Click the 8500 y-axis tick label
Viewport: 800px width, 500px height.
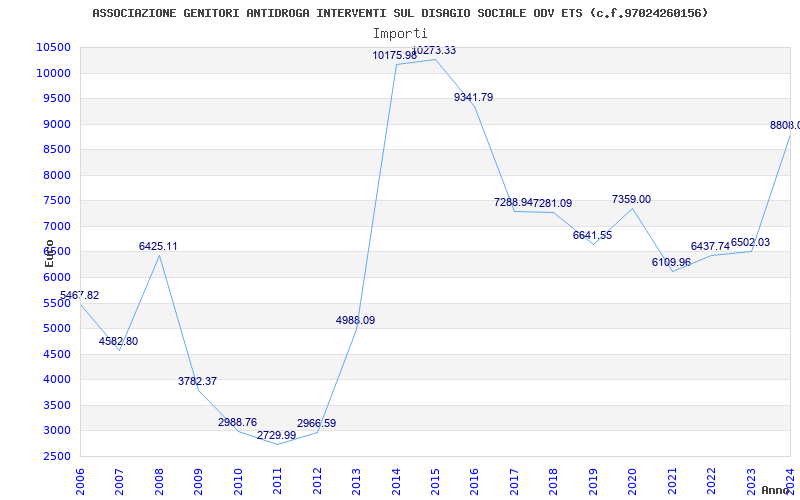point(56,150)
